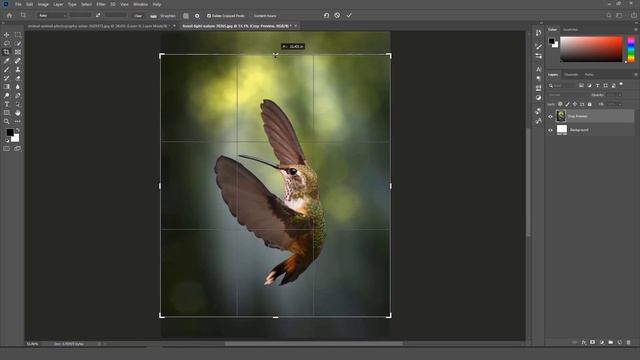
Task: Click the Straighten button
Action: 163,16
